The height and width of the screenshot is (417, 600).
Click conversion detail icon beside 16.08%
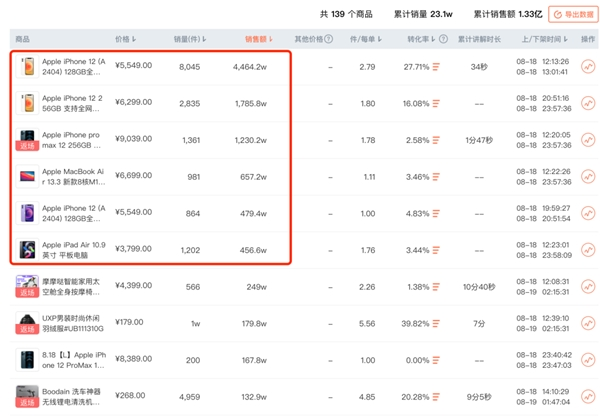pos(436,104)
